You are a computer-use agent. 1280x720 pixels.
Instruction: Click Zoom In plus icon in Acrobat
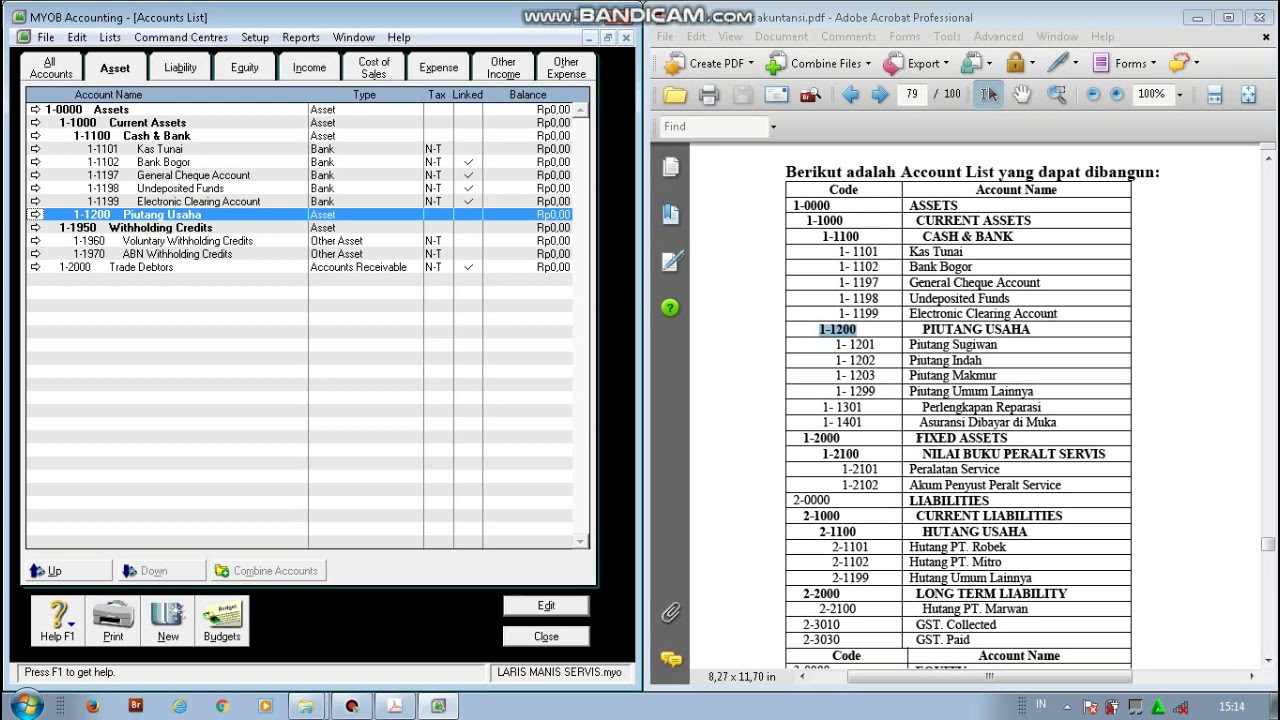tap(1117, 94)
